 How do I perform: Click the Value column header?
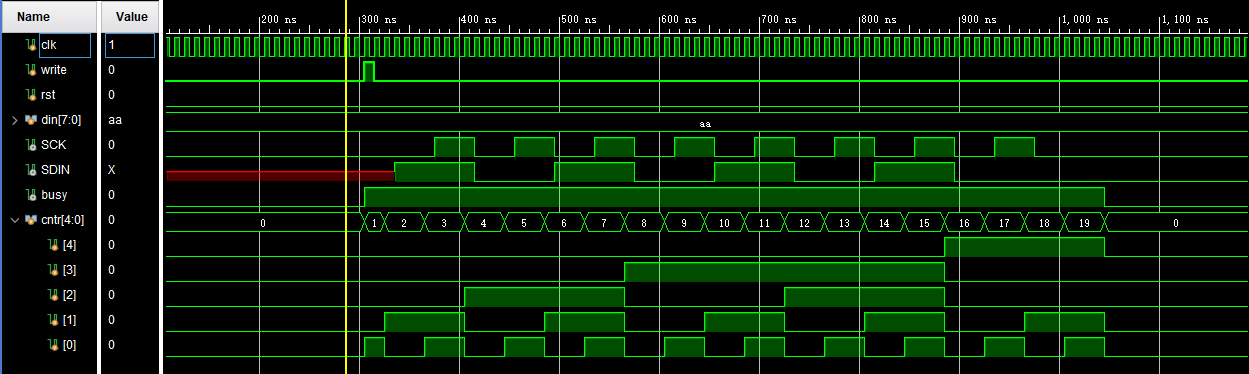pos(131,16)
